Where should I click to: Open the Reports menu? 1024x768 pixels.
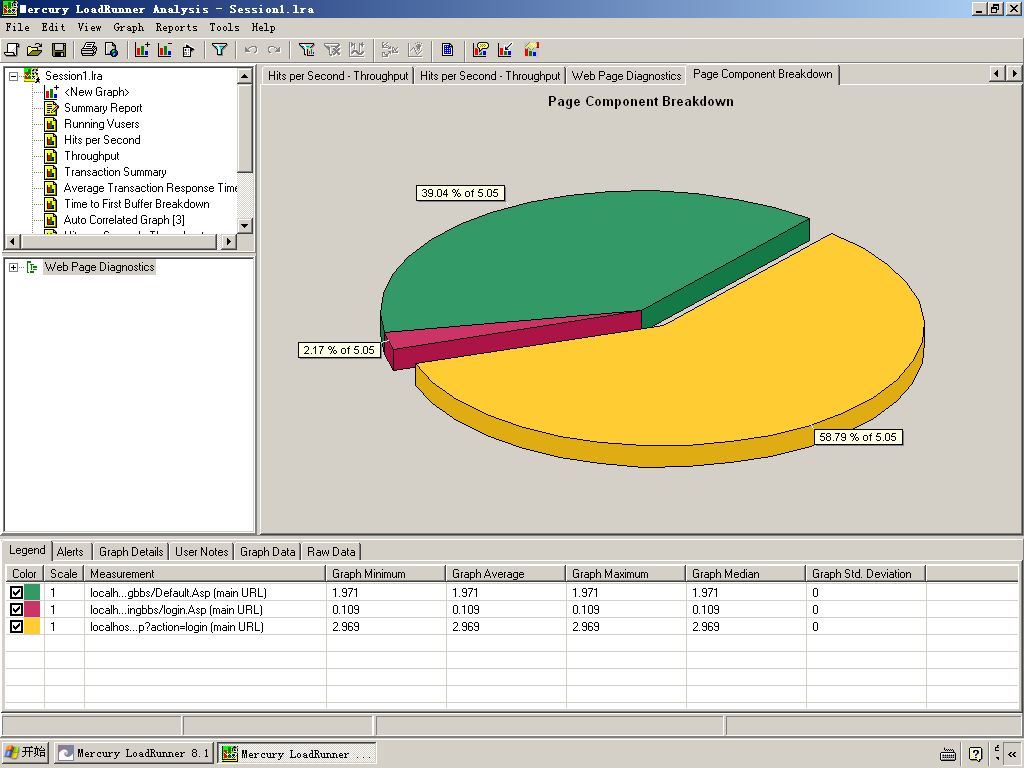coord(176,27)
